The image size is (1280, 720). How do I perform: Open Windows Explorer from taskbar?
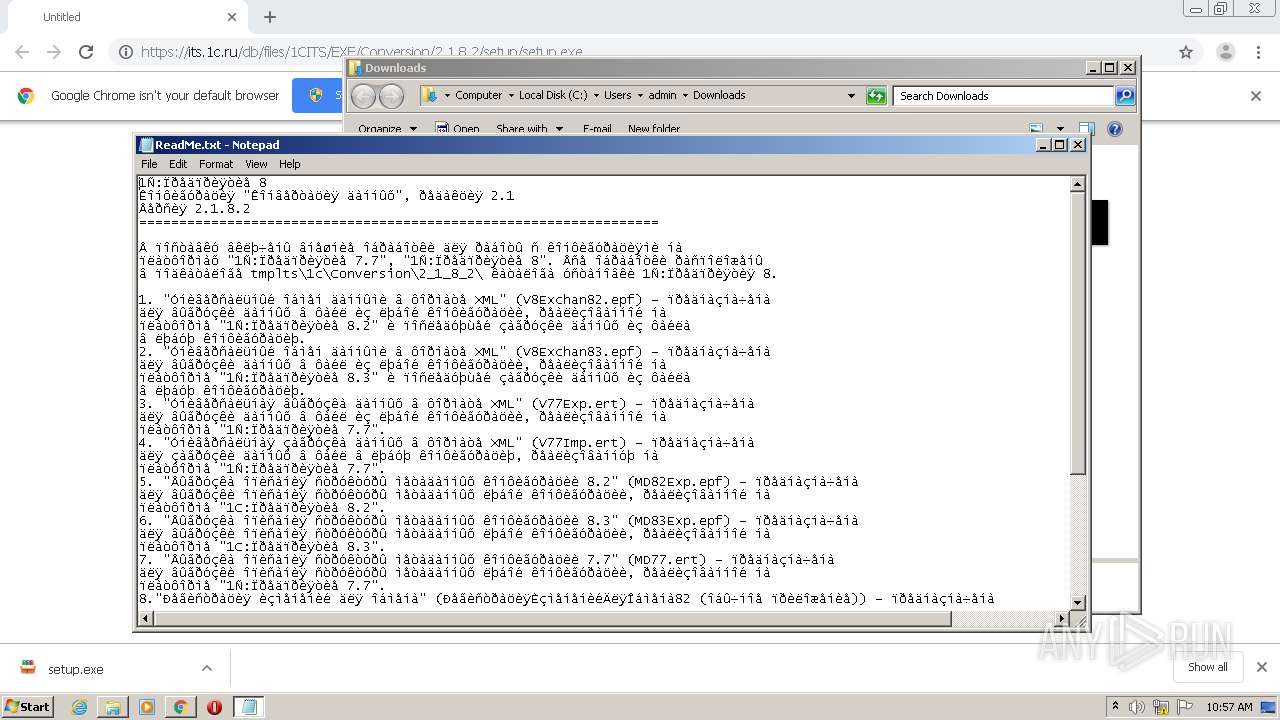coord(113,707)
